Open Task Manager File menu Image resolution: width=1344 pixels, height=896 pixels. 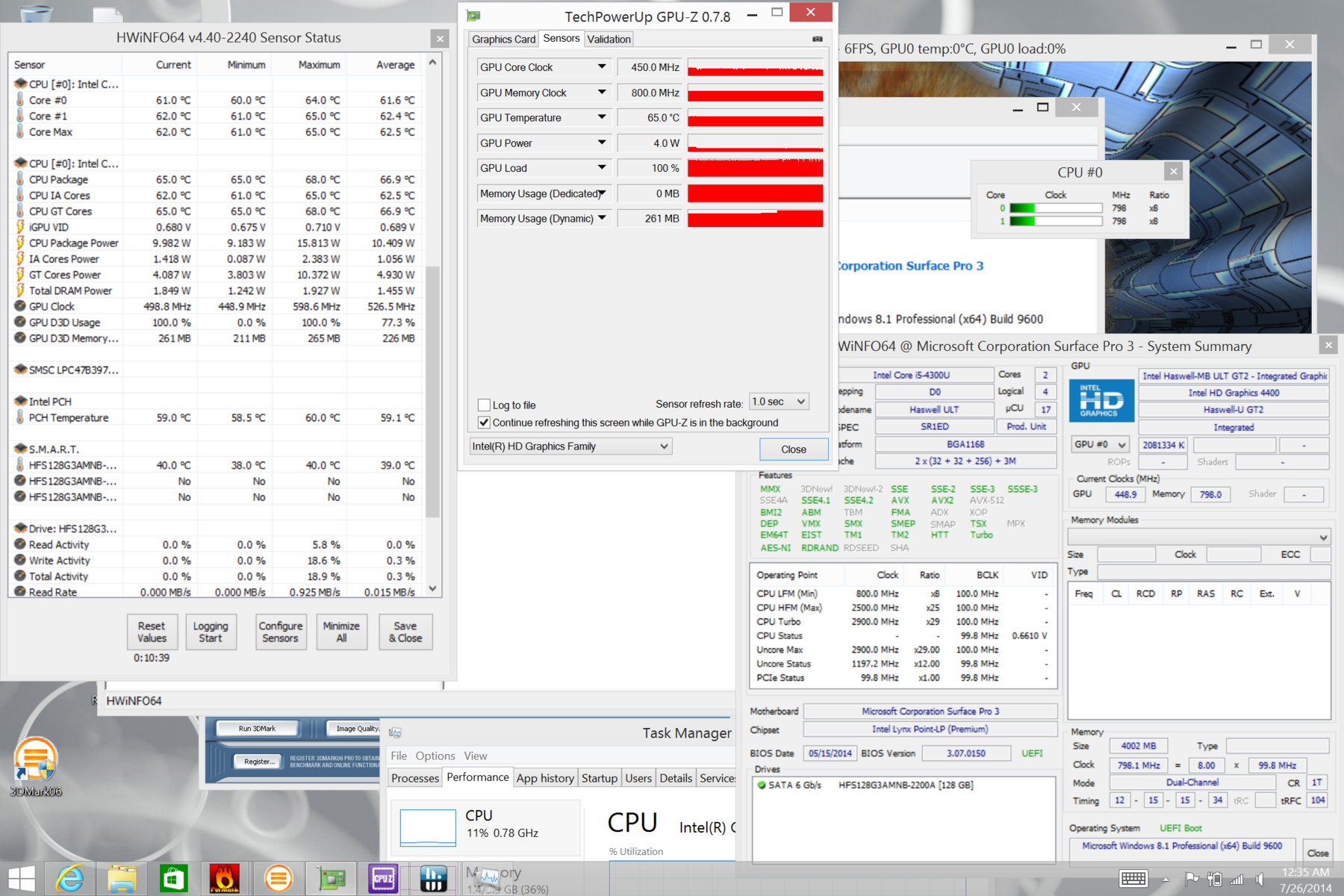(399, 756)
